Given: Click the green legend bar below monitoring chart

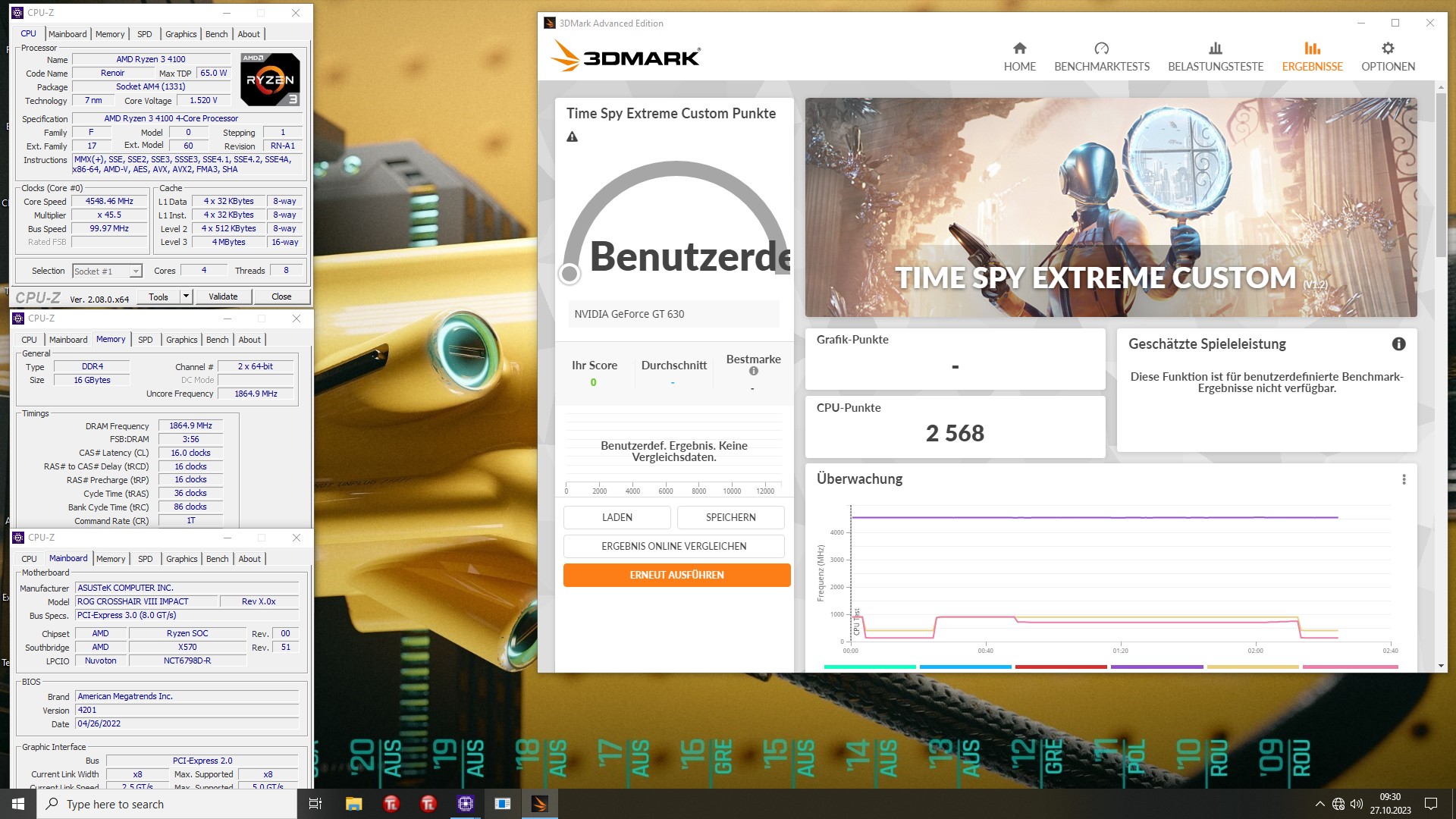Looking at the screenshot, I should pos(870,667).
